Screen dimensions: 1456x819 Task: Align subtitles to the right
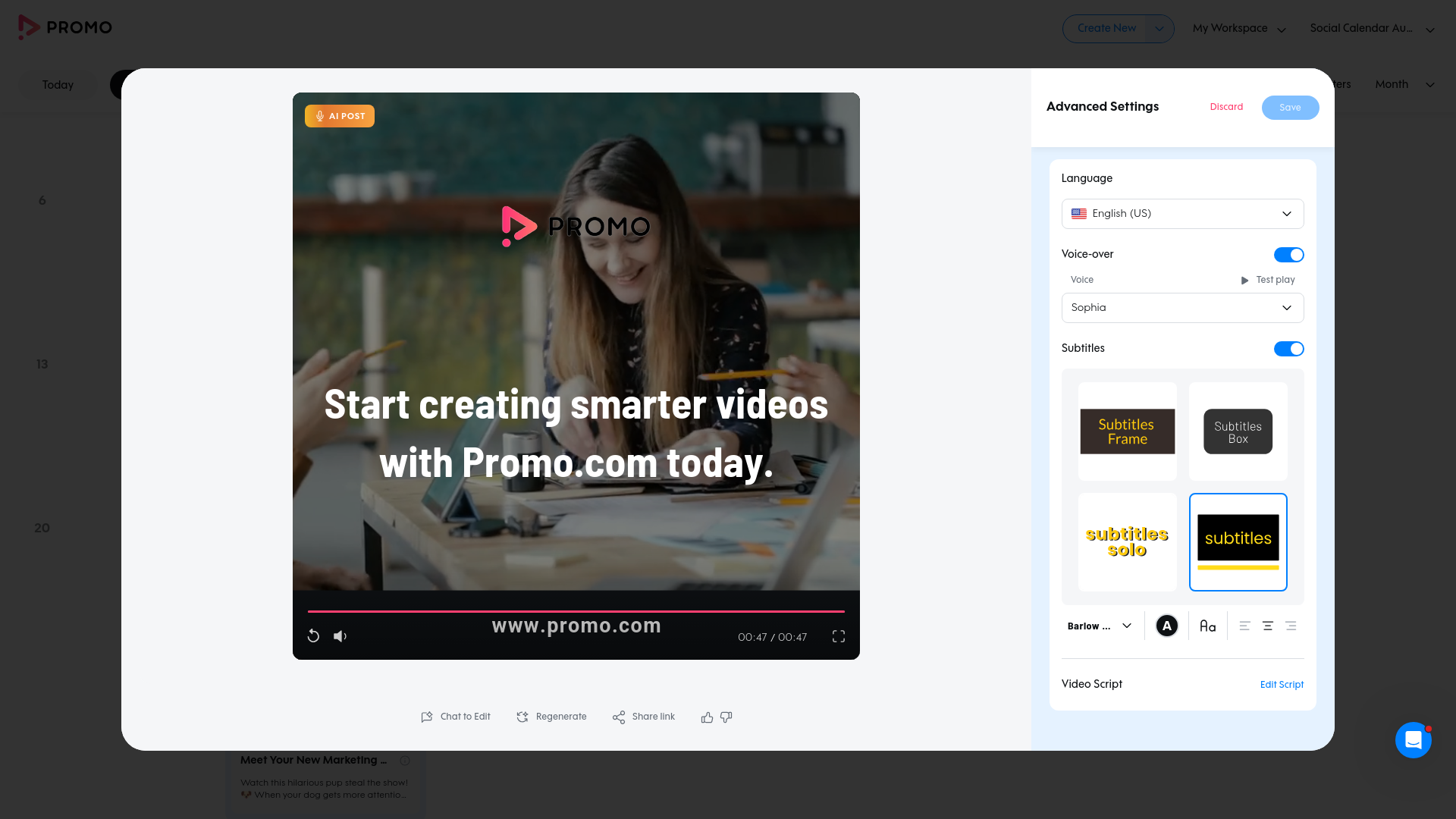tap(1291, 626)
